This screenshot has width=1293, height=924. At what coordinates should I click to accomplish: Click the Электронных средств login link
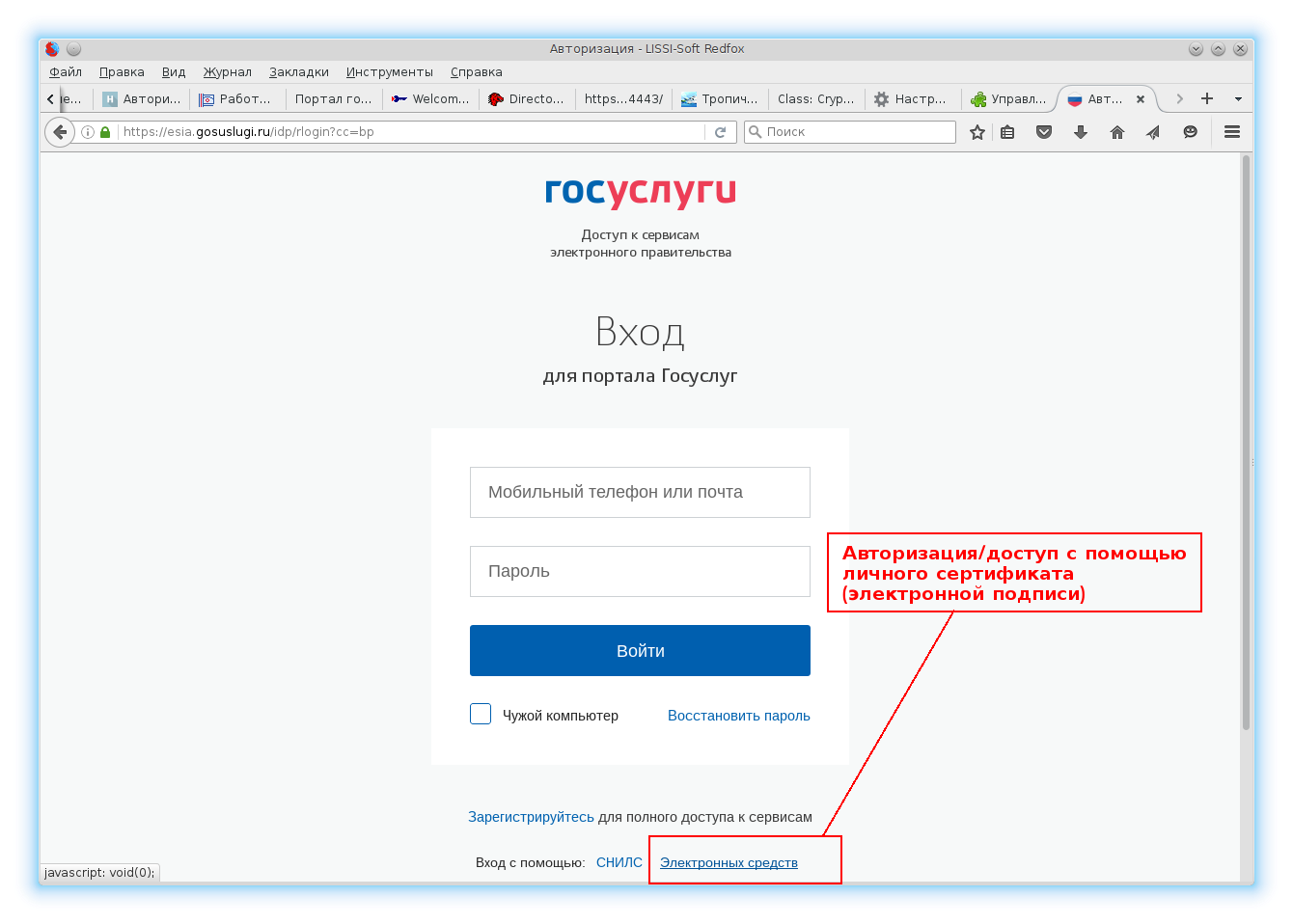pyautogui.click(x=729, y=862)
